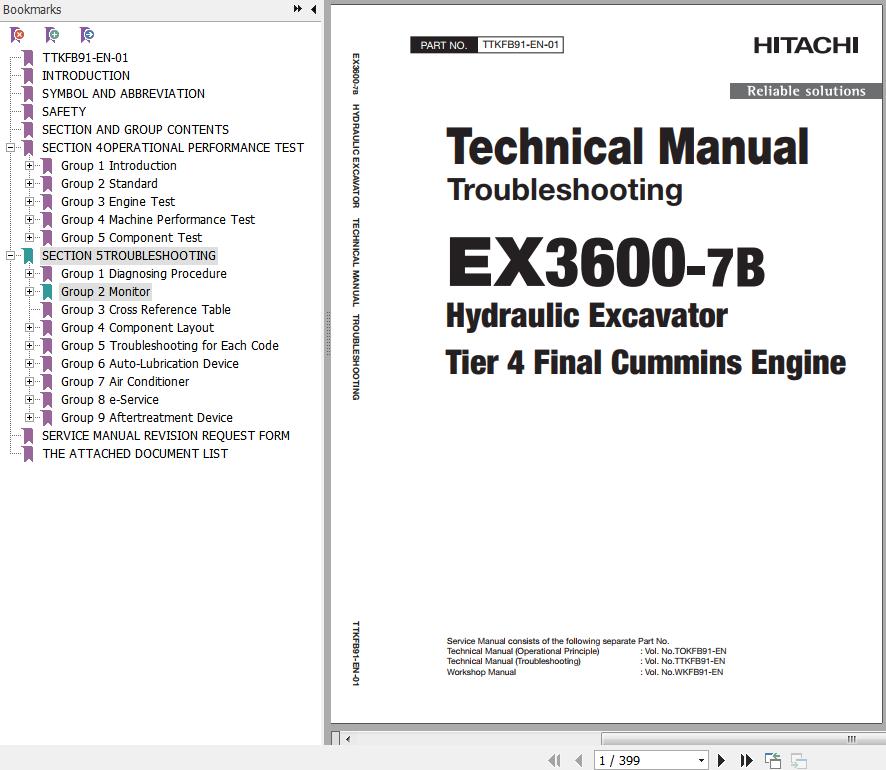This screenshot has width=886, height=770.
Task: Expand Group 3 Engine Test node
Action: (29, 202)
